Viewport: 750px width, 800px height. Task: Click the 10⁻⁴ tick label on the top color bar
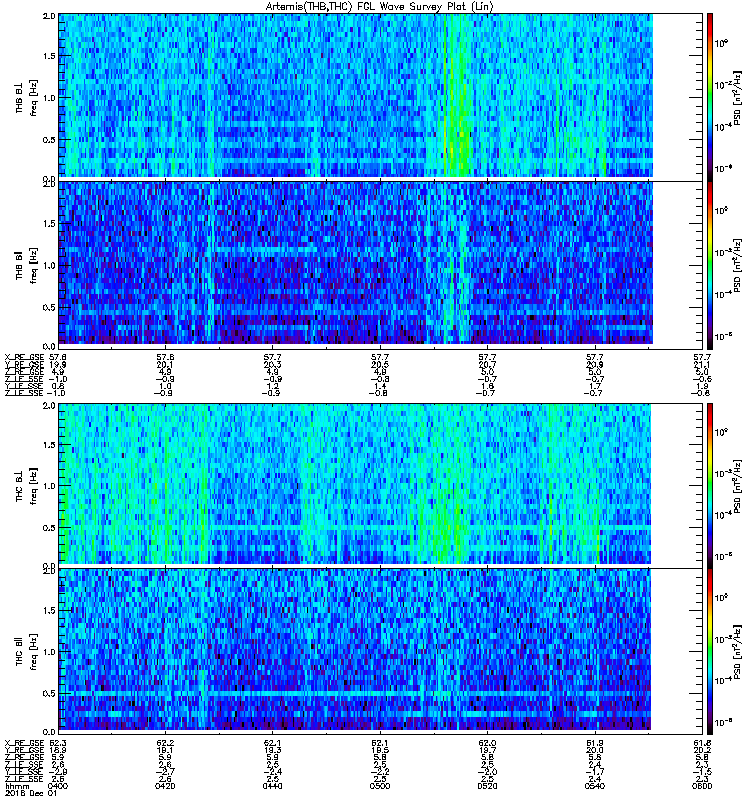pyautogui.click(x=722, y=126)
